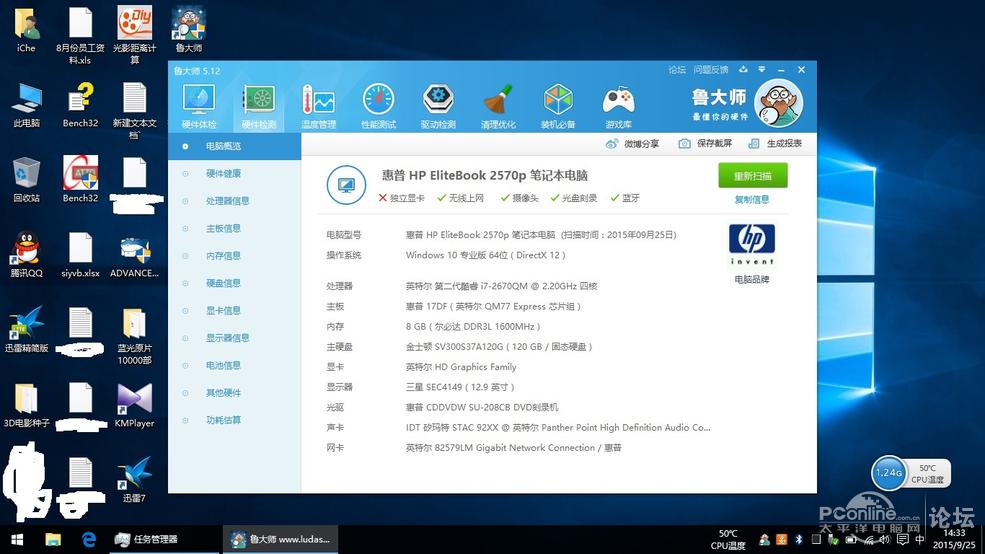Select the 鲁大师 desktop shortcut
The image size is (985, 554).
(x=188, y=30)
